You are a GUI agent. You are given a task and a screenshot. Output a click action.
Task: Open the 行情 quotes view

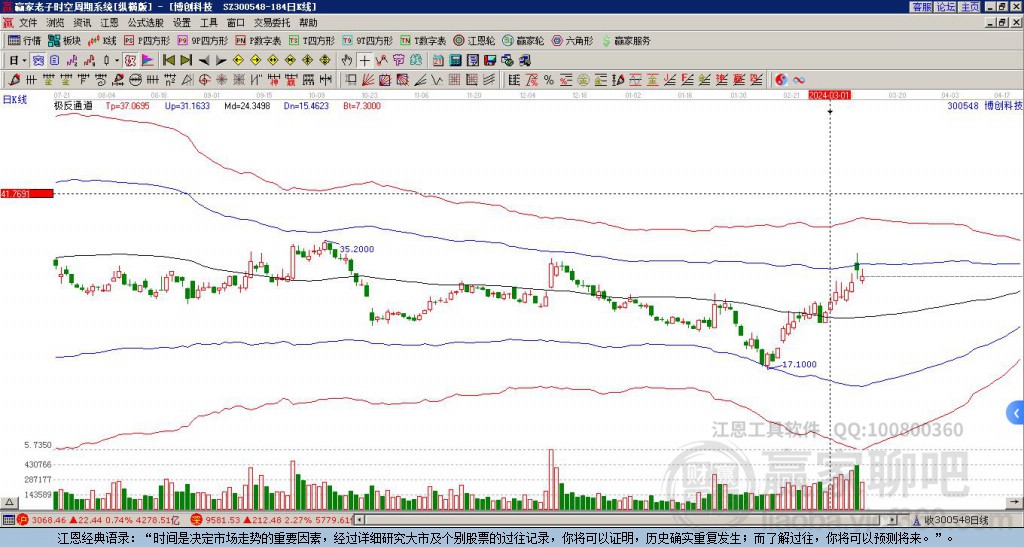tap(24, 40)
